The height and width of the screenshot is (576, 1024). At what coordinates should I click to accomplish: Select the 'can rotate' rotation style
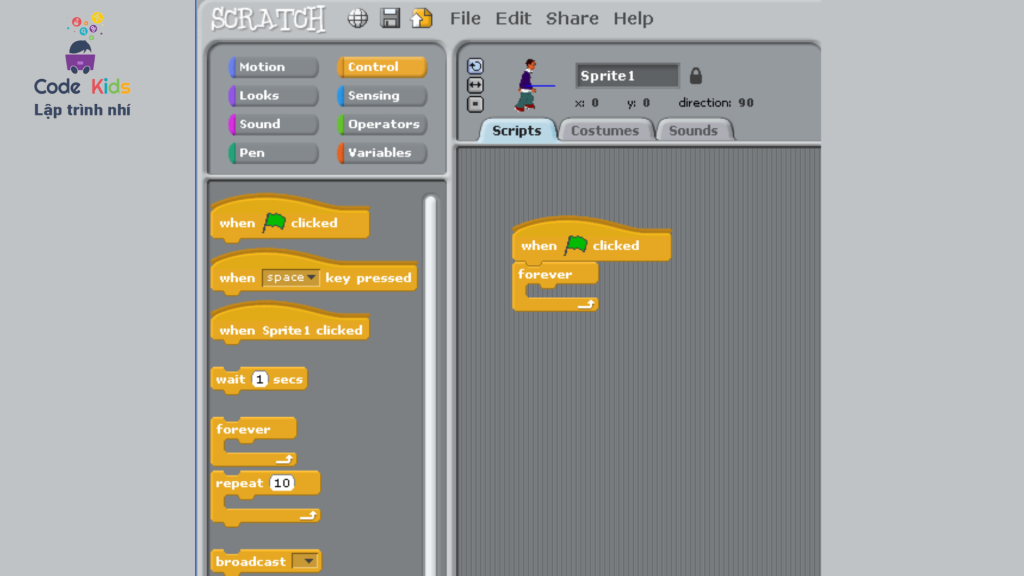(475, 66)
